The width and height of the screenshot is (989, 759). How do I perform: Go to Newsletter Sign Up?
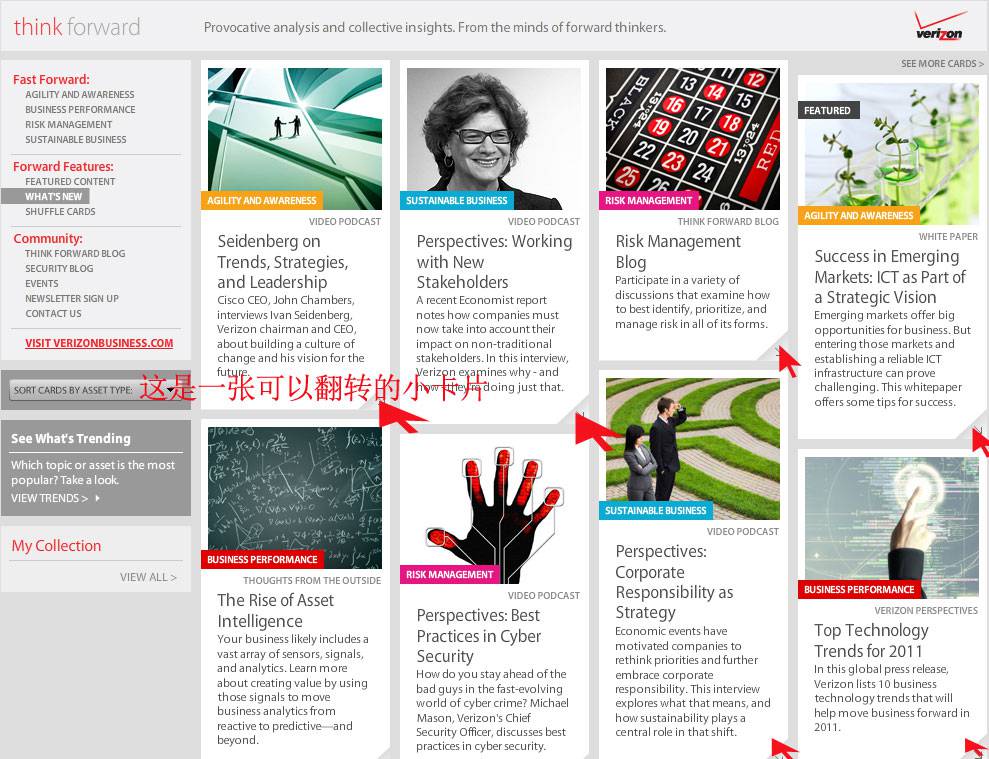pyautogui.click(x=72, y=299)
